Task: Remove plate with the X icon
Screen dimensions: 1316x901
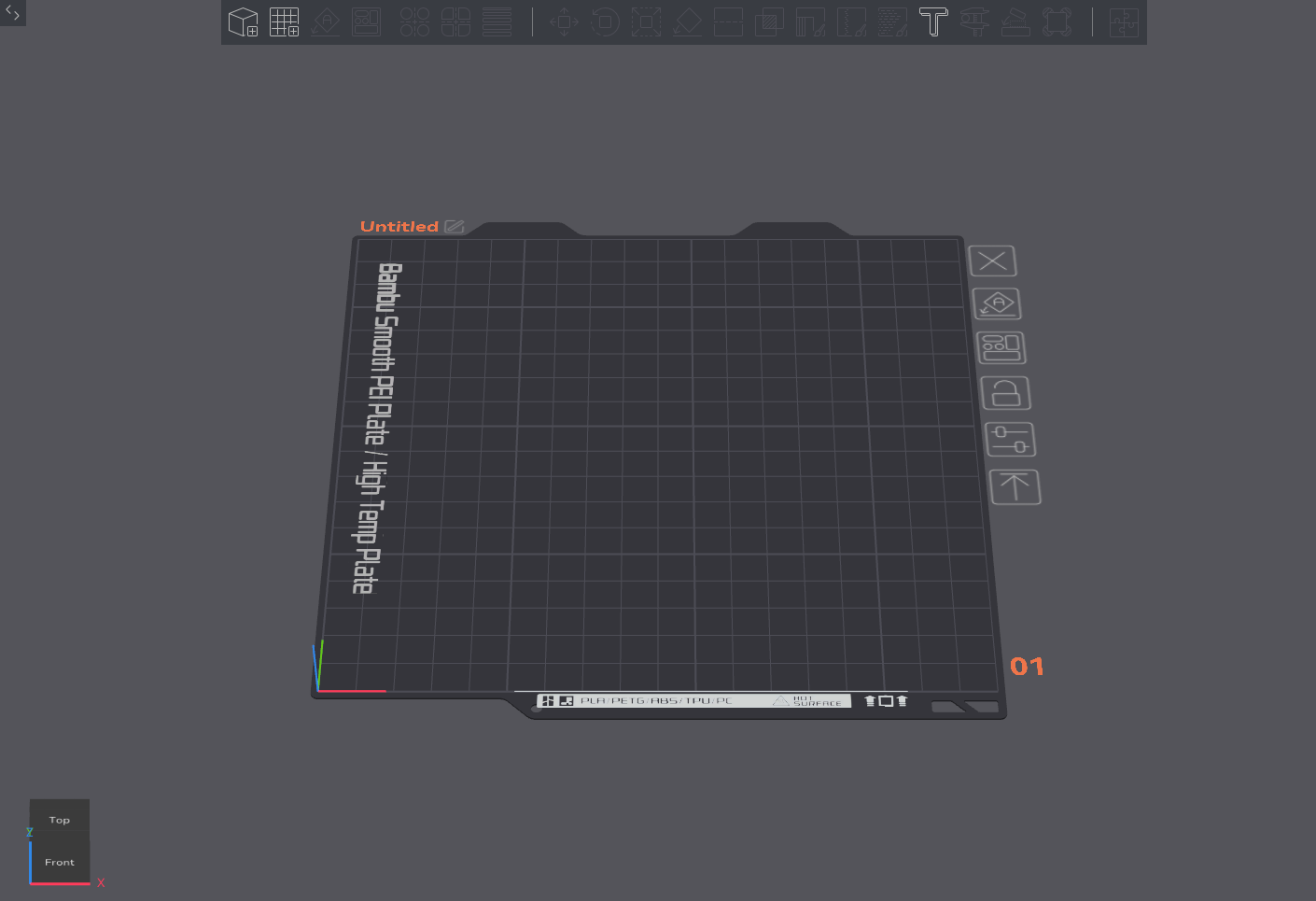Action: [992, 261]
